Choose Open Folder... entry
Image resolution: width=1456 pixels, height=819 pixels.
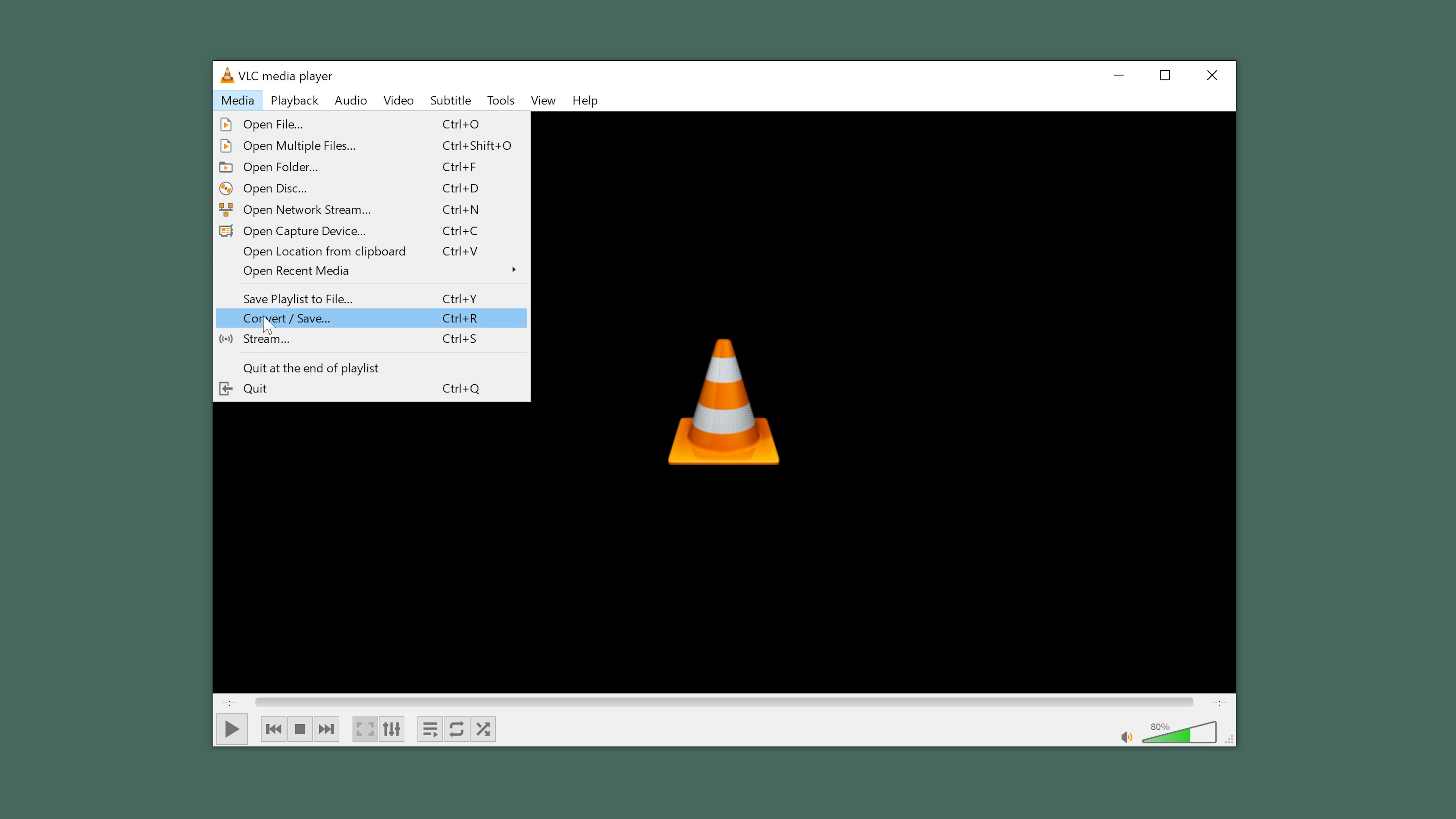pos(371,167)
